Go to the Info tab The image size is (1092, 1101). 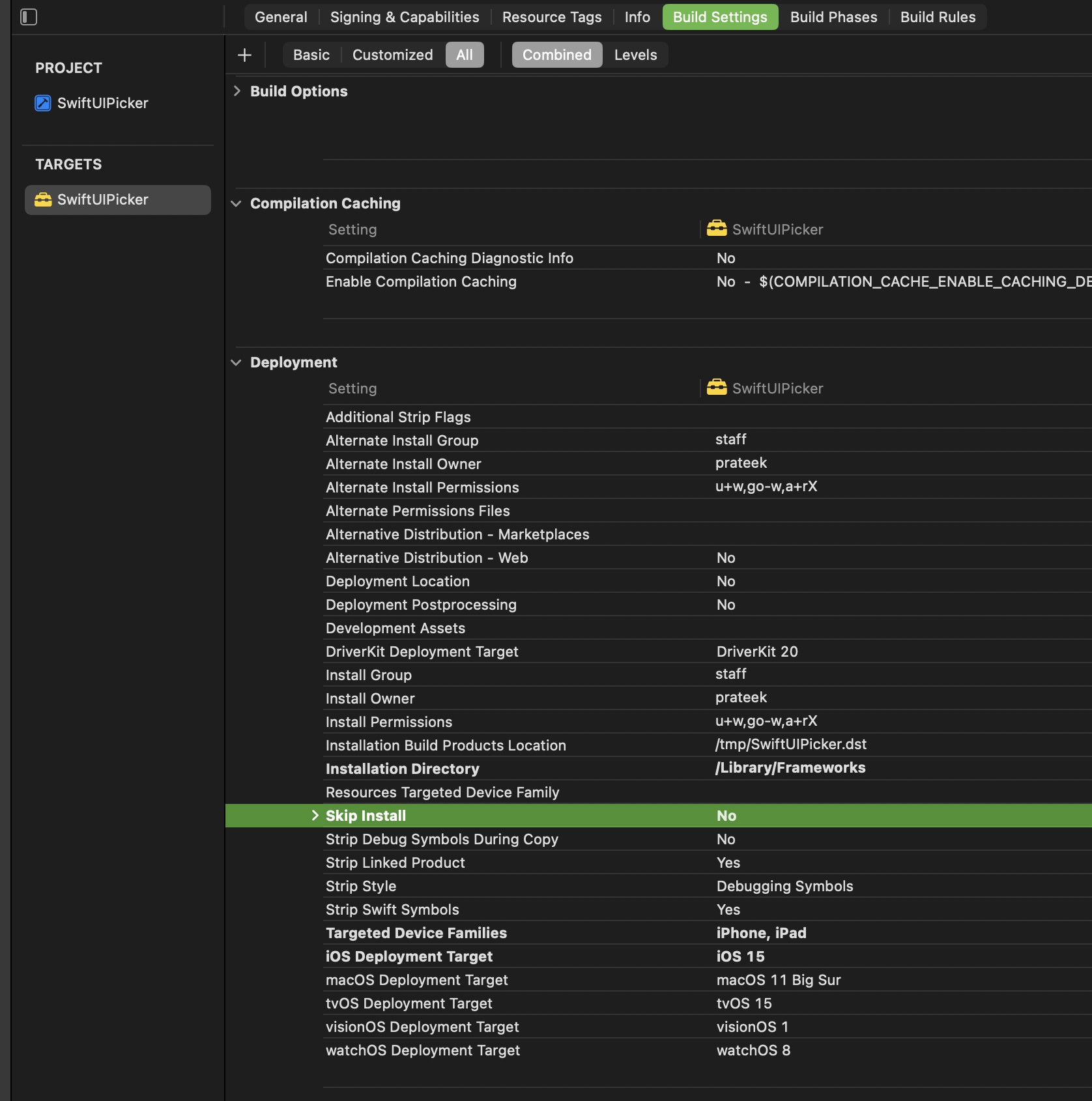click(x=637, y=17)
